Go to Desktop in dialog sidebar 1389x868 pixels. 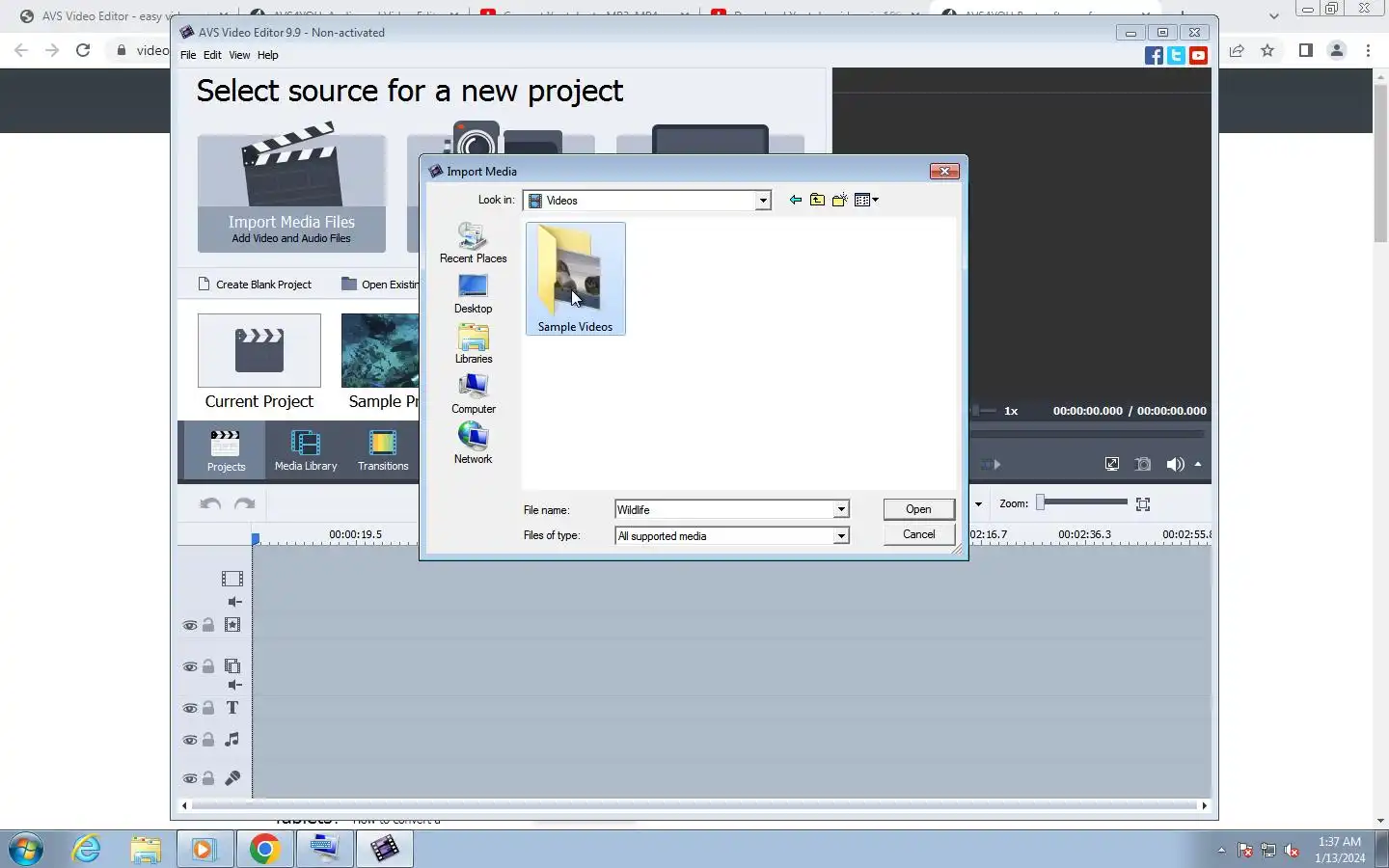click(x=473, y=294)
